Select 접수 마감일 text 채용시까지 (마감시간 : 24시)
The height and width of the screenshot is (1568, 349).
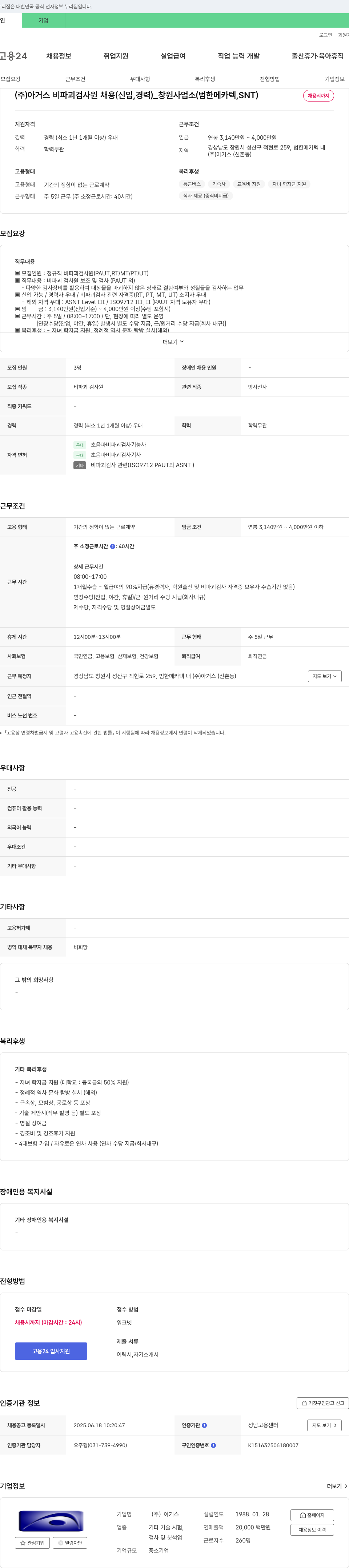click(48, 1322)
